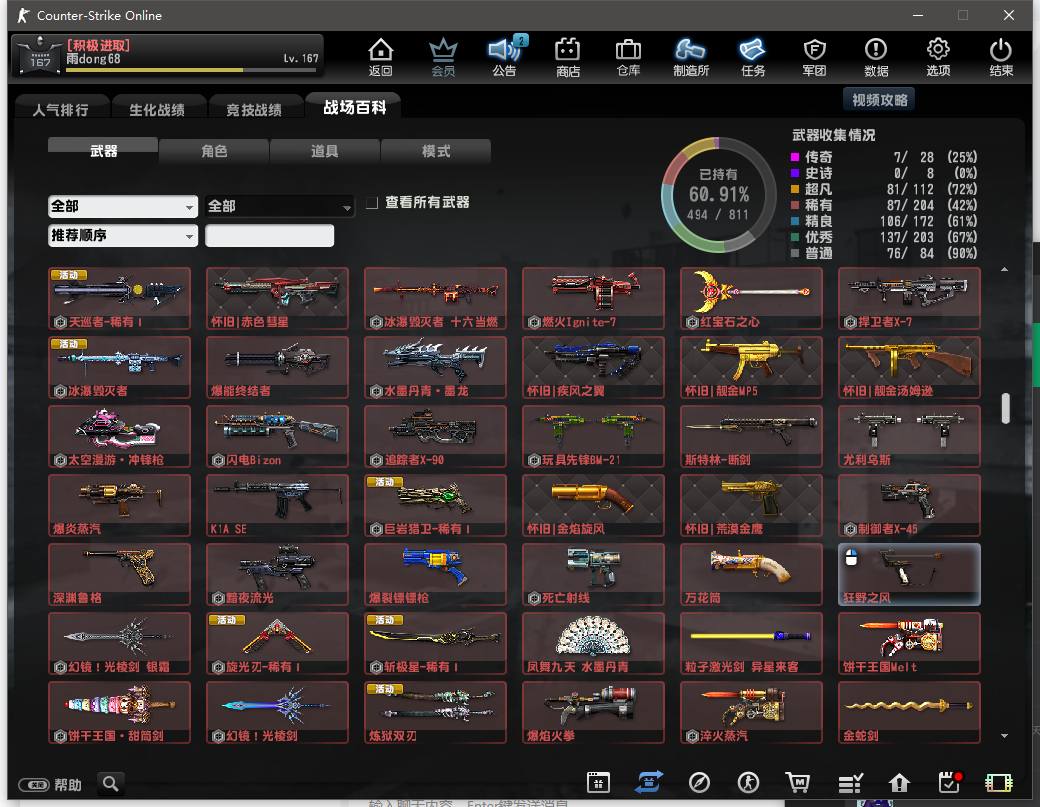This screenshot has width=1040, height=807.
Task: Click the checklist icon in bottom toolbar
Action: click(850, 784)
